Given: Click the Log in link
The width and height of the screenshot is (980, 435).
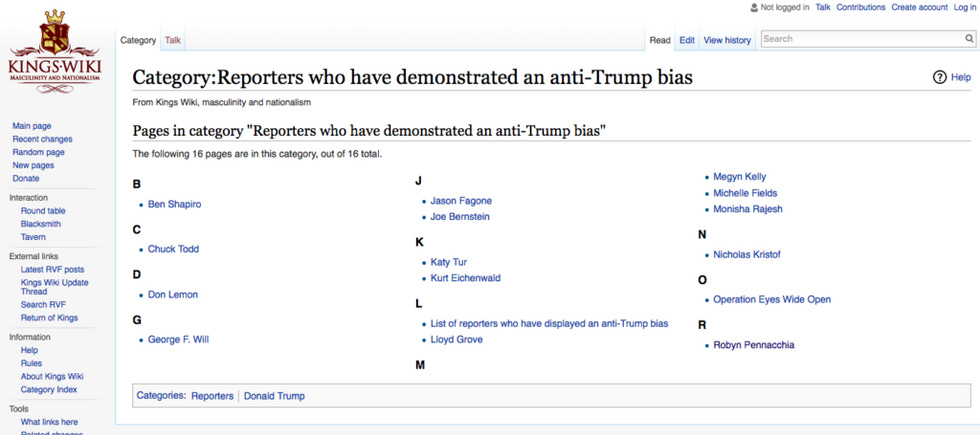Looking at the screenshot, I should coord(964,8).
